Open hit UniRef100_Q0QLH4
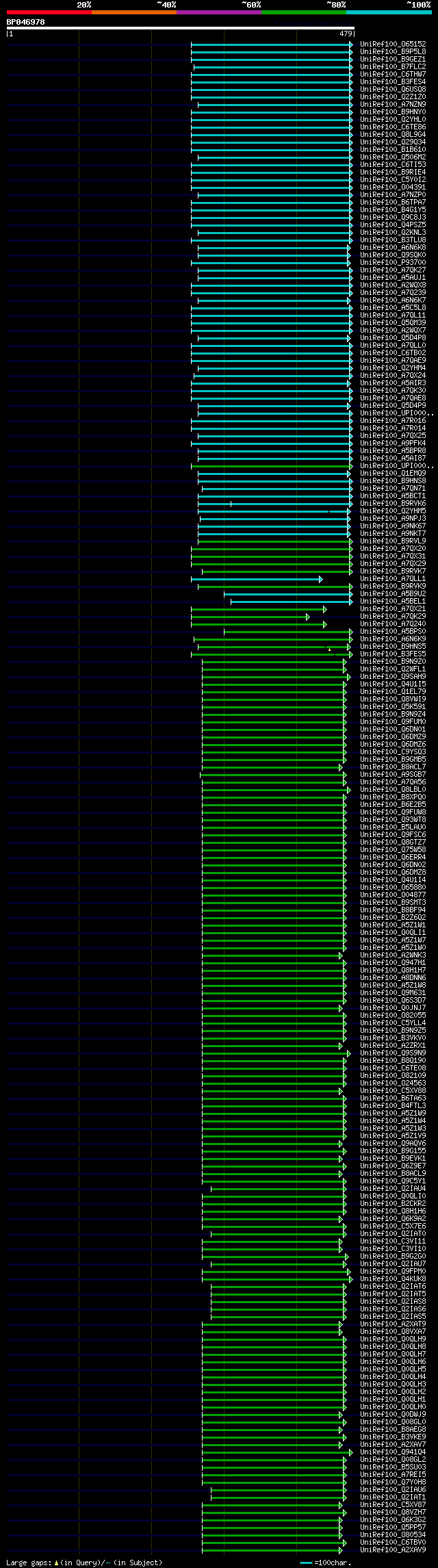Image resolution: width=438 pixels, height=1568 pixels. [393, 1377]
